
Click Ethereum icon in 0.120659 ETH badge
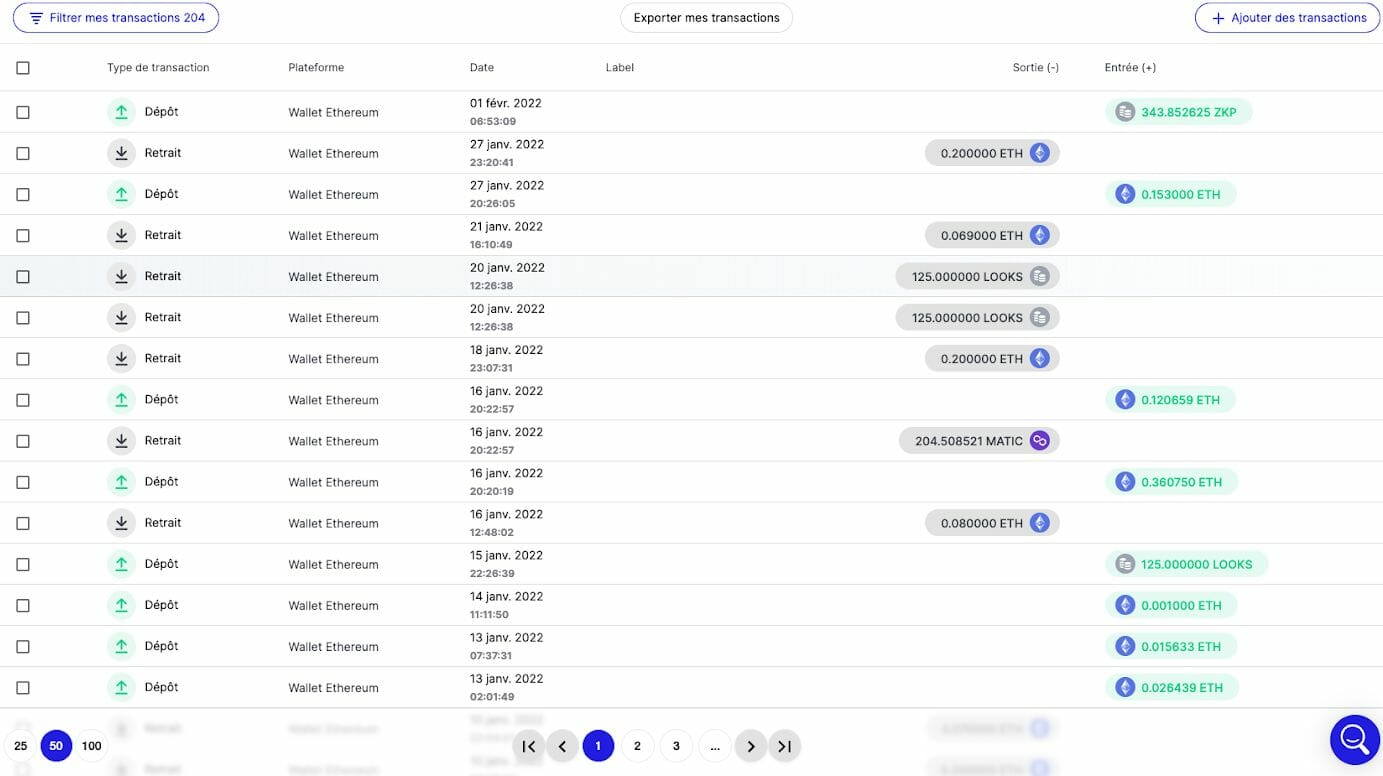pyautogui.click(x=1125, y=399)
